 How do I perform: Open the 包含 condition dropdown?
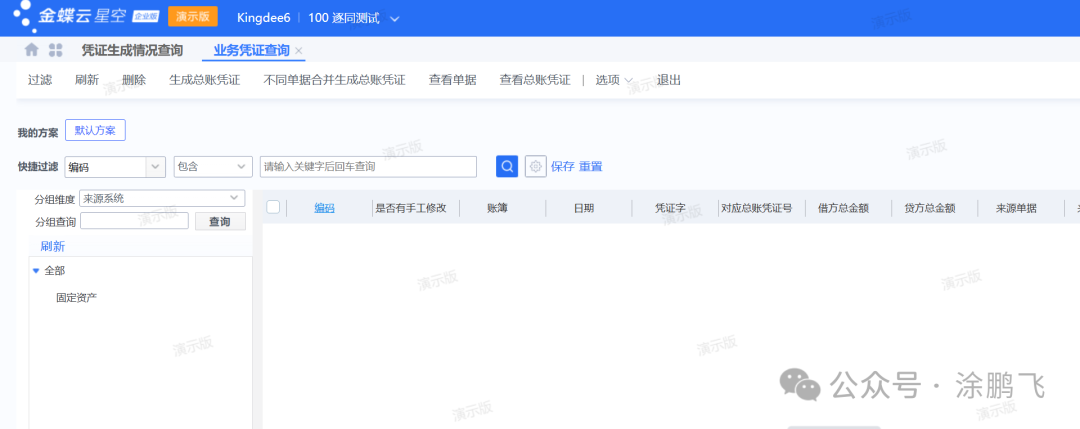[x=241, y=167]
